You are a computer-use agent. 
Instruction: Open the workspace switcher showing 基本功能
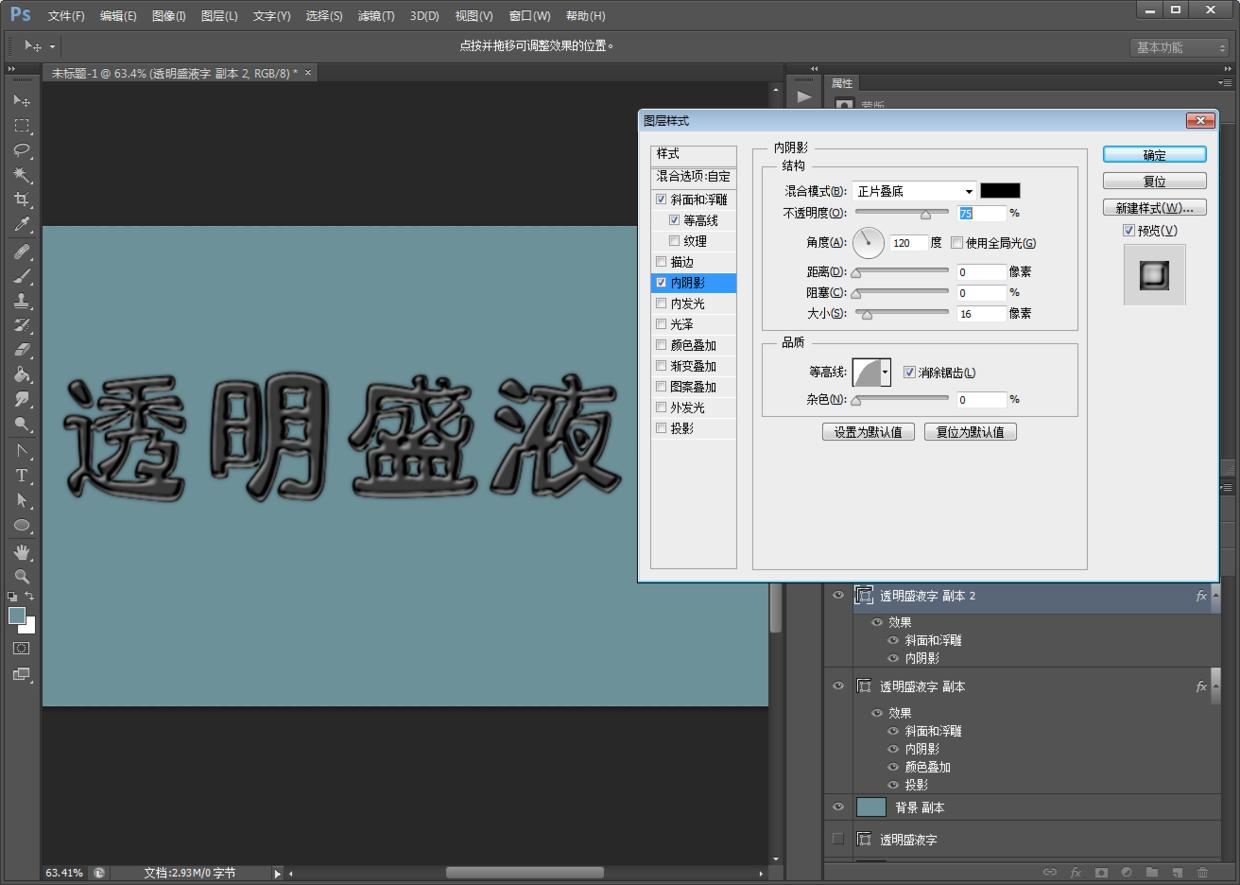click(1178, 46)
